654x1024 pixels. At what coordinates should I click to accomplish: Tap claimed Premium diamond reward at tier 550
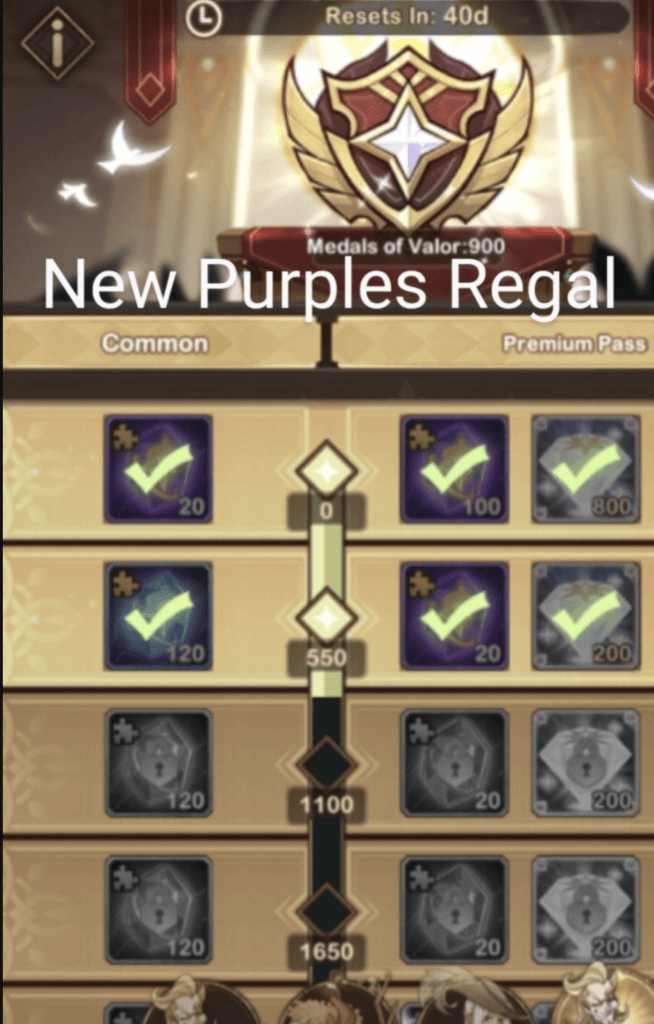[585, 616]
